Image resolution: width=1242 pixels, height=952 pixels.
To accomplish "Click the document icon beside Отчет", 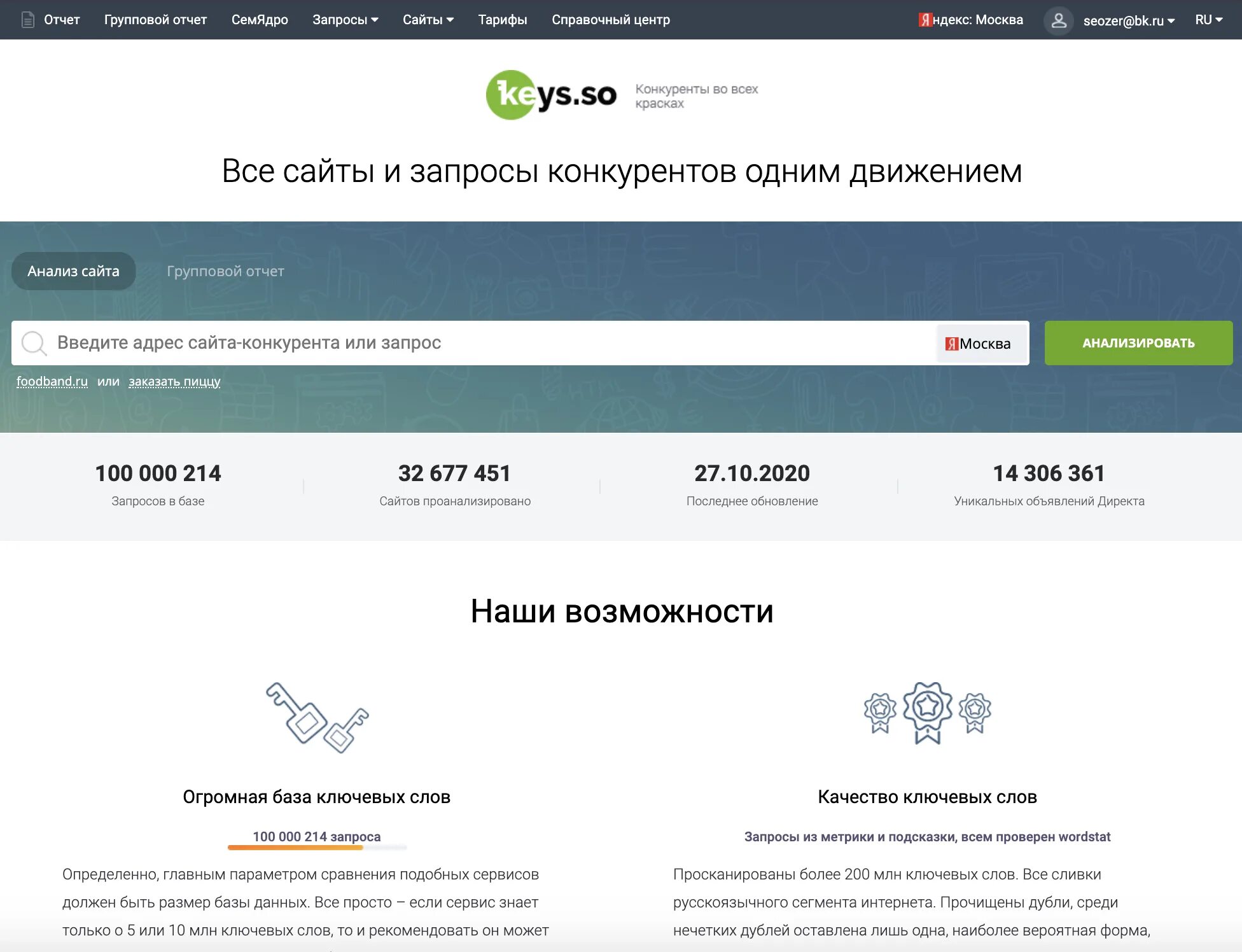I will coord(28,20).
